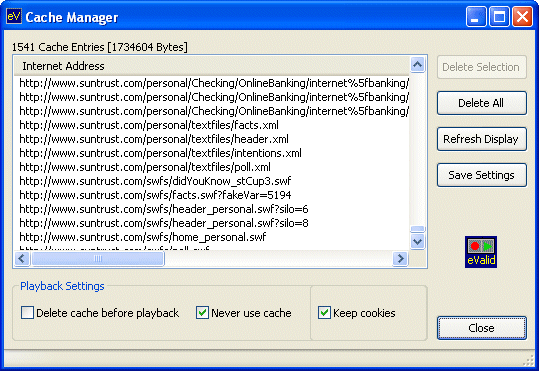Maximize the Cache Manager window
The height and width of the screenshot is (371, 539).
[499, 17]
